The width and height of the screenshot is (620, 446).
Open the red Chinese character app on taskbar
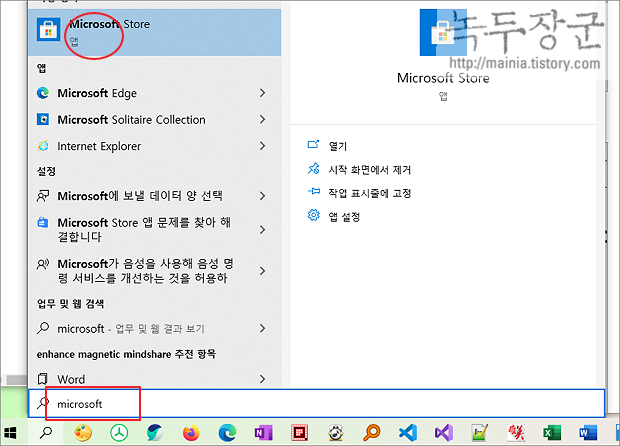[x=516, y=433]
